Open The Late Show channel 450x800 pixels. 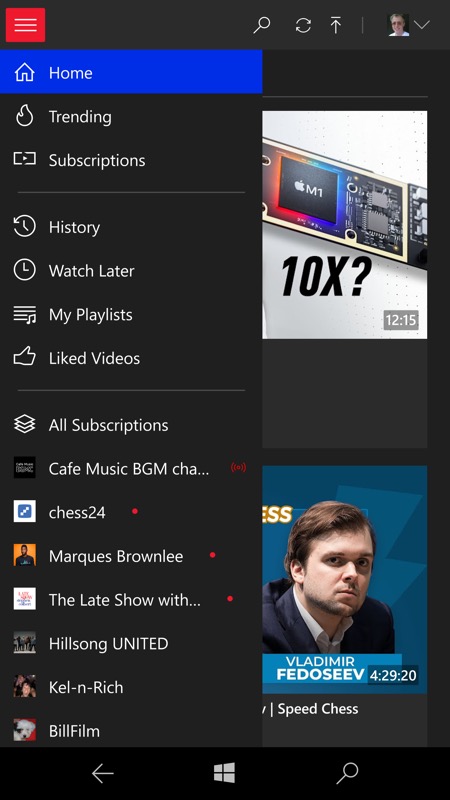[x=131, y=599]
